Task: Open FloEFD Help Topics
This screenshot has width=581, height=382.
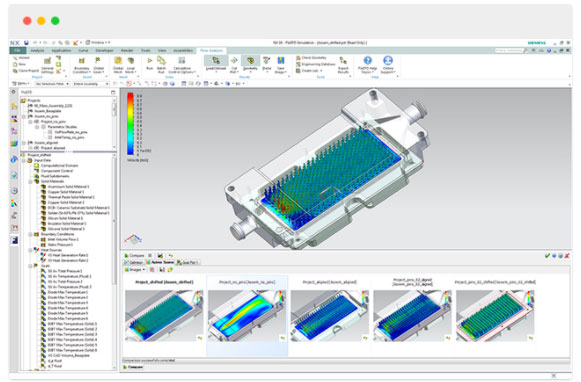Action: 367,64
